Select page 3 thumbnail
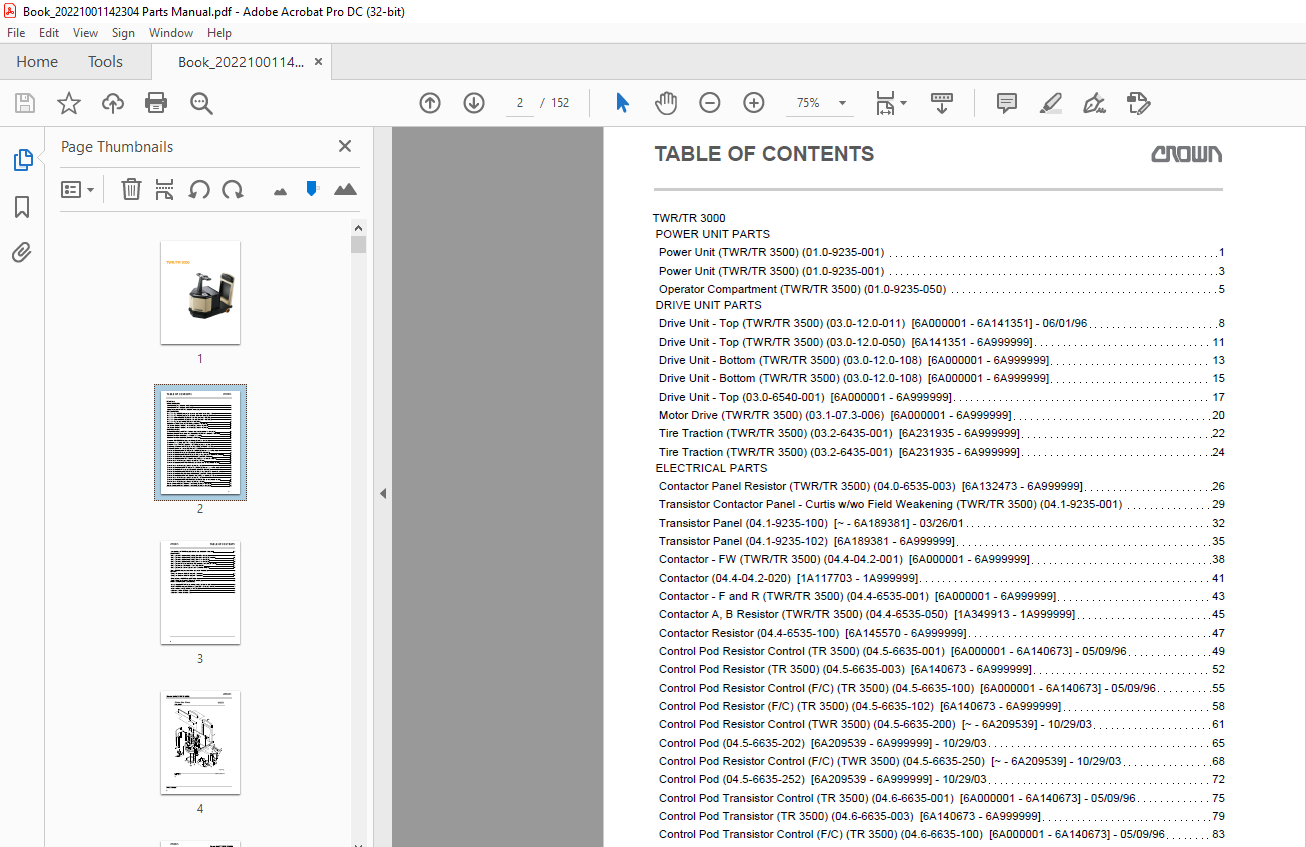1306x847 pixels. coord(200,593)
